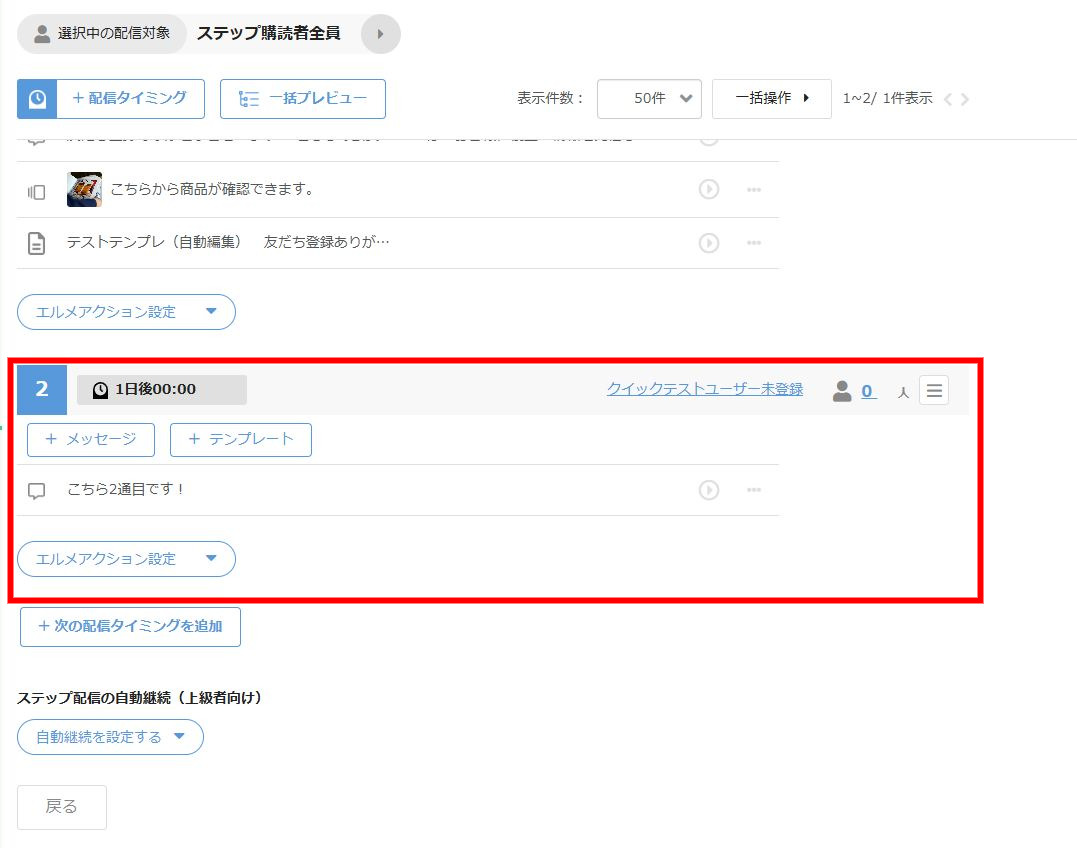
Task: Open three-dot menu for こちら2通目です！ message
Action: [754, 490]
